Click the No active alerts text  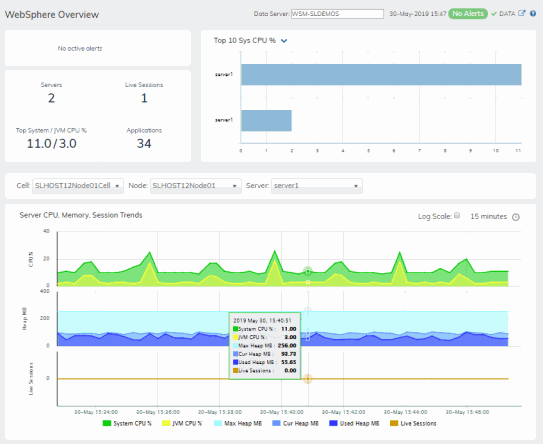[x=80, y=48]
